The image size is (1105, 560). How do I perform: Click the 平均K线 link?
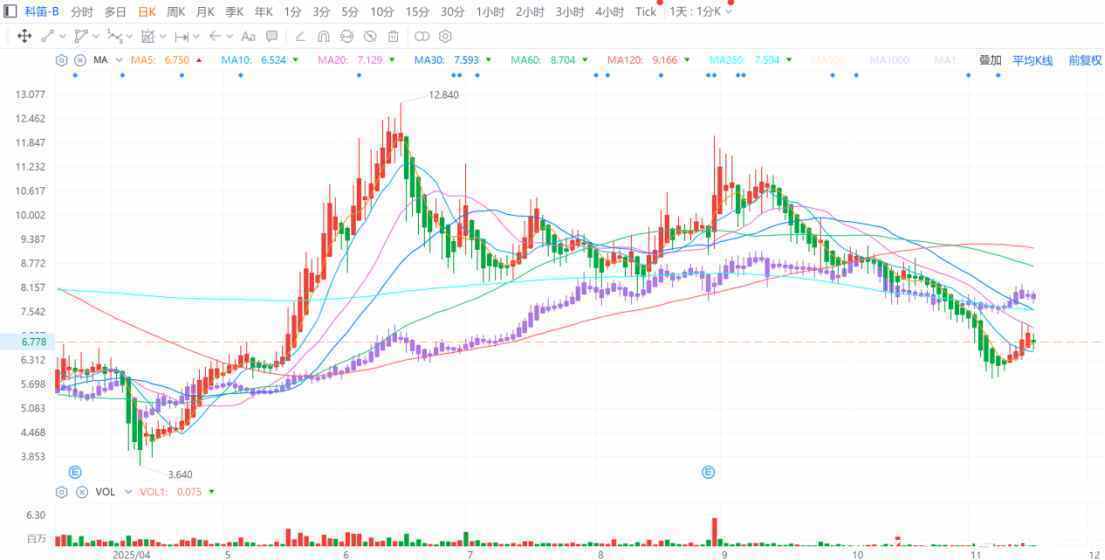[1032, 60]
